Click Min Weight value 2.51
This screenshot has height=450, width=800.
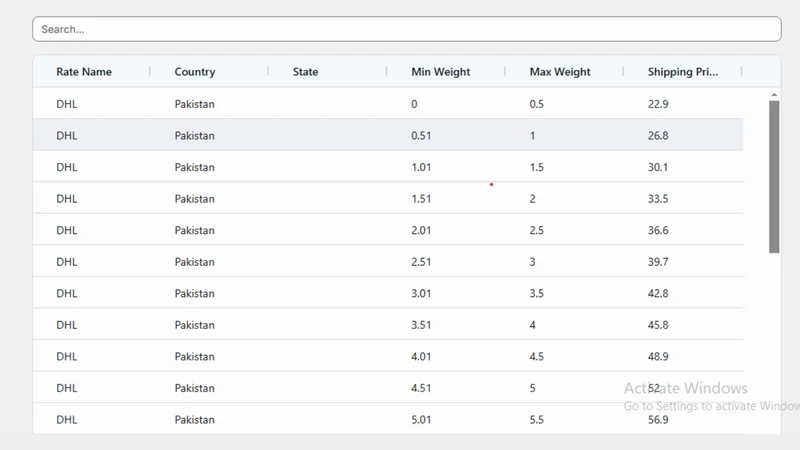(x=421, y=262)
